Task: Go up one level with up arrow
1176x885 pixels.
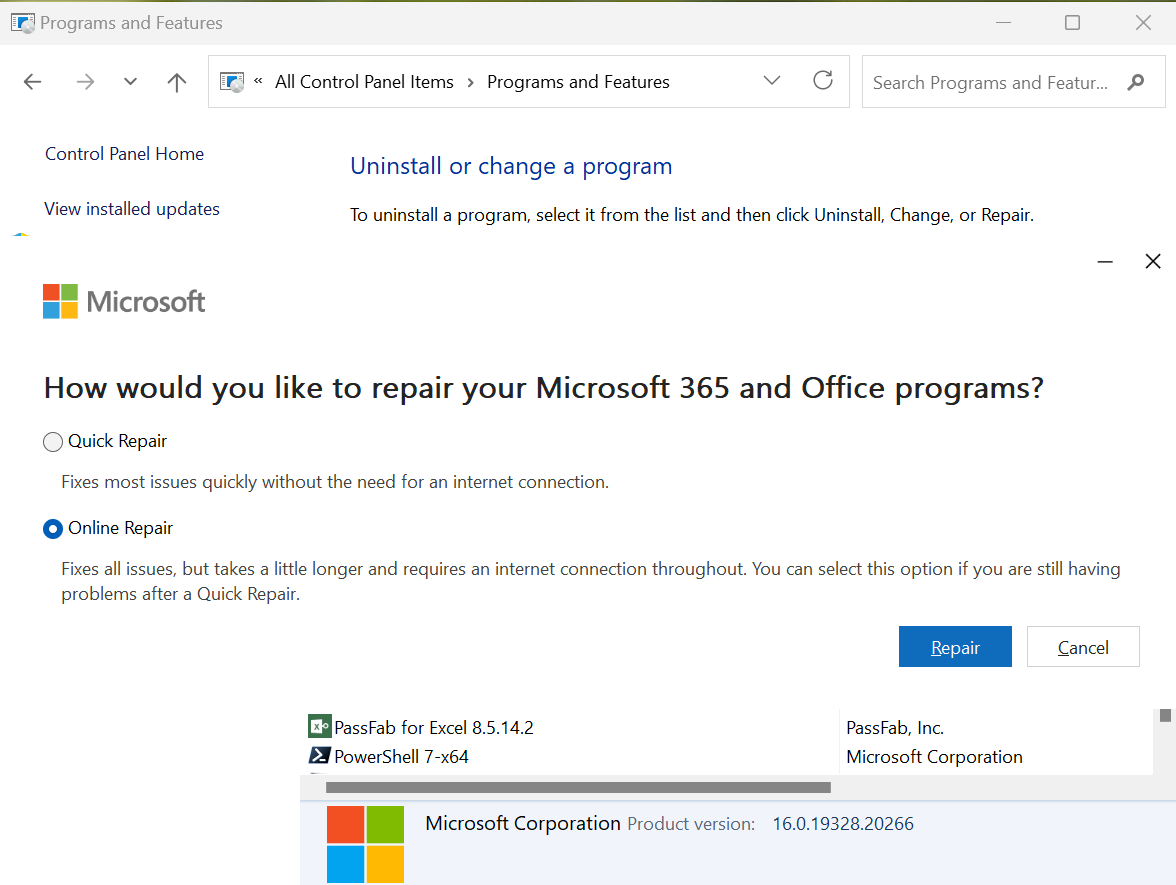Action: [177, 82]
